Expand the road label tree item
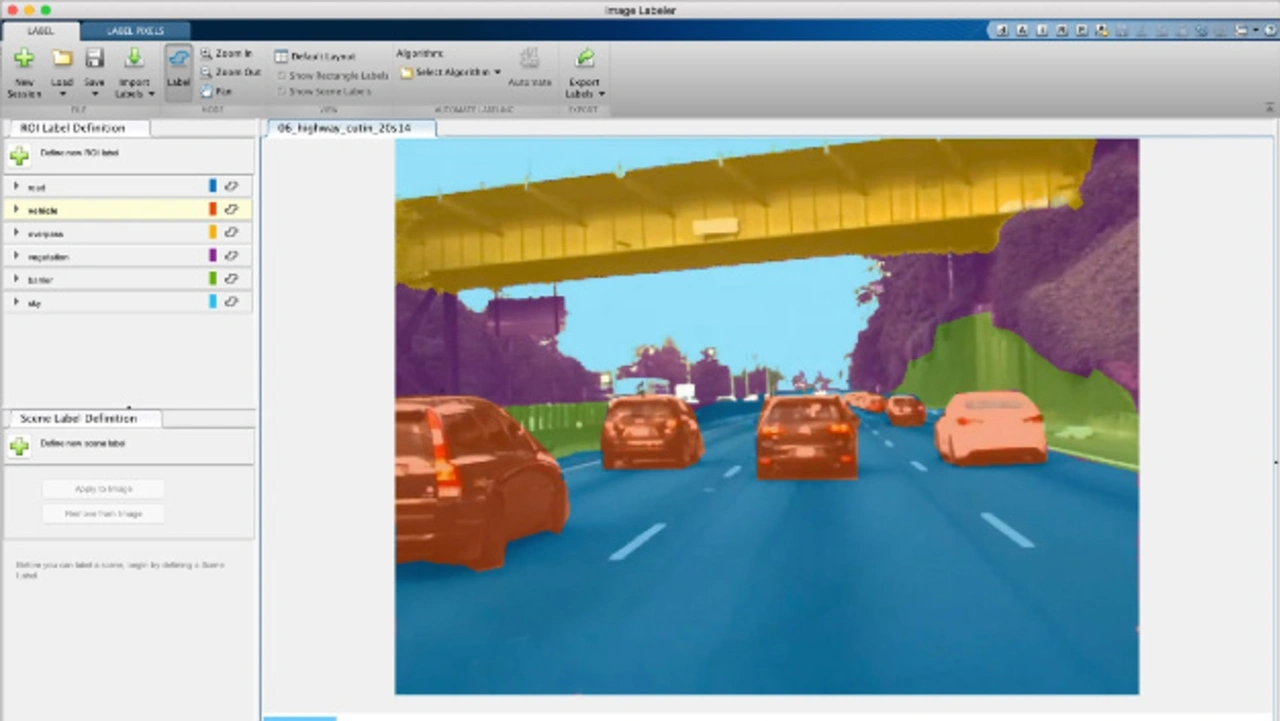This screenshot has height=721, width=1280. (16, 187)
